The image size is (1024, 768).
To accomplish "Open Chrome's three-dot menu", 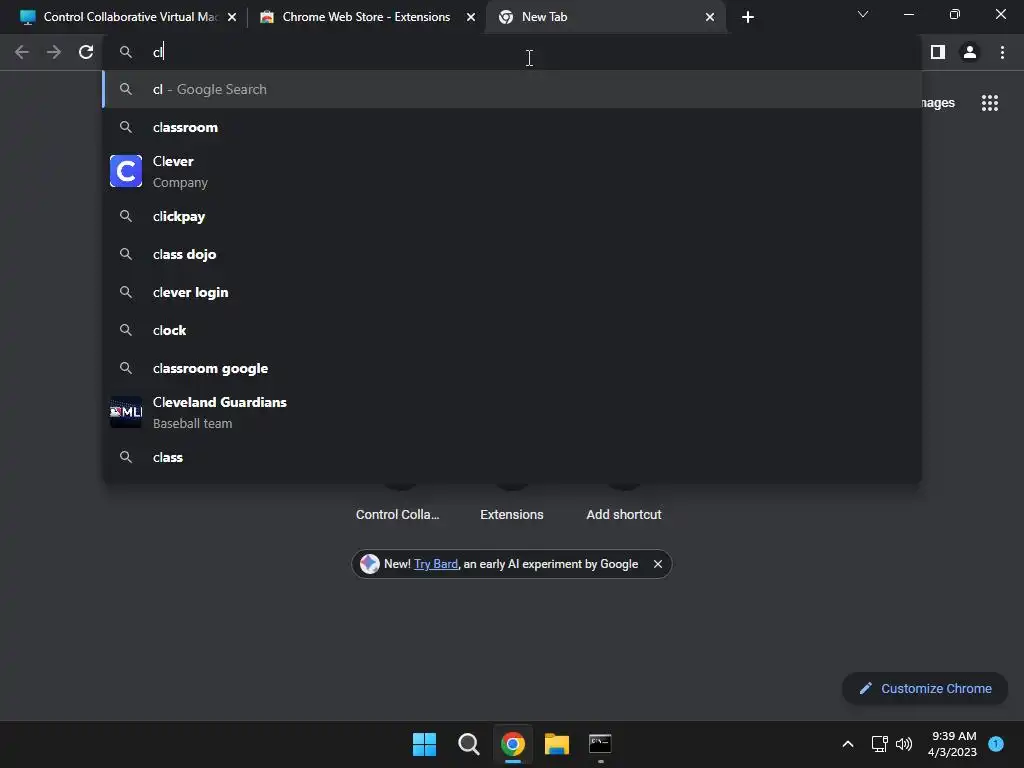I will (1002, 52).
